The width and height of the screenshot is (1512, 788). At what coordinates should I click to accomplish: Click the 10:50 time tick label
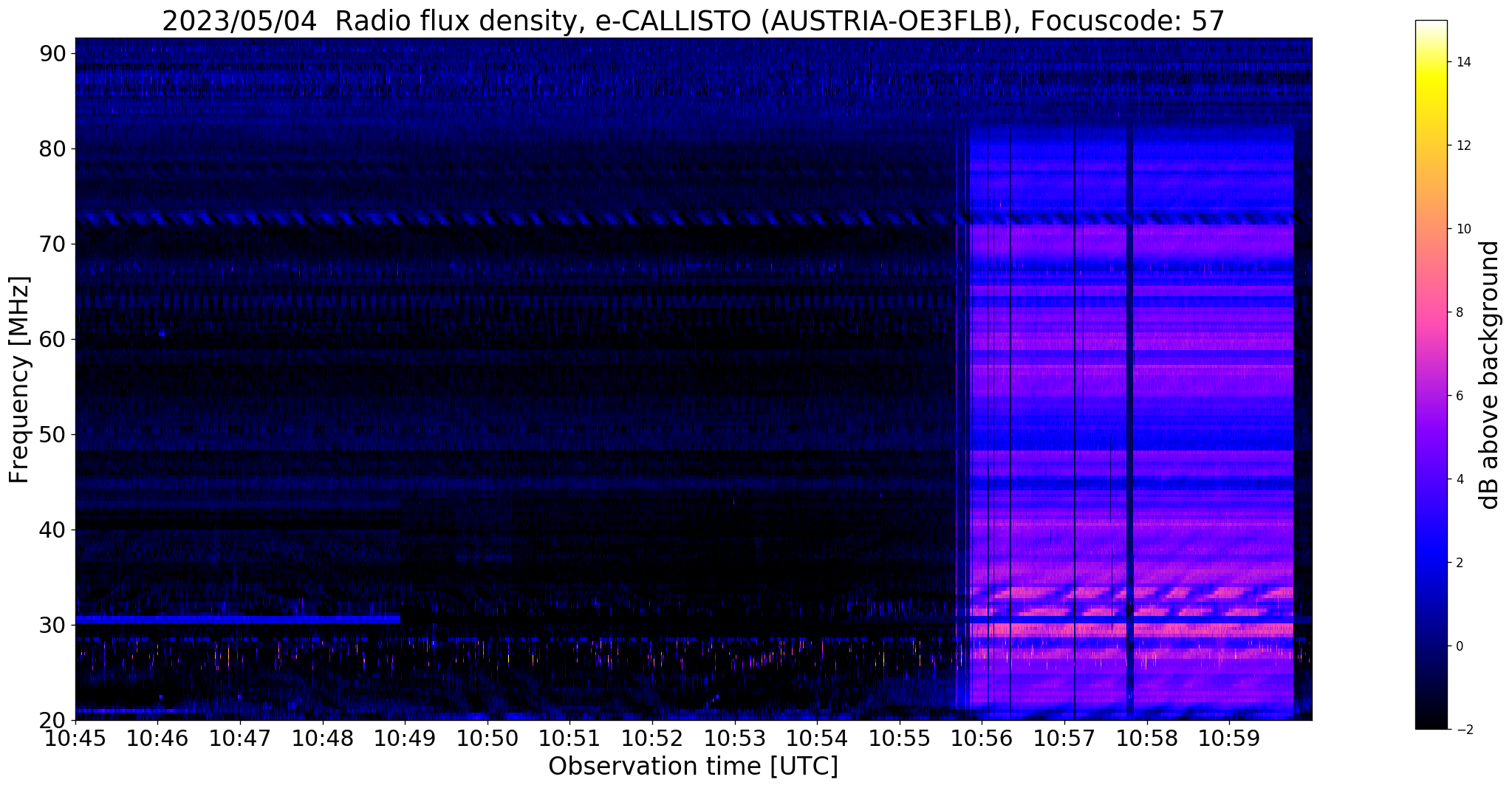click(488, 739)
